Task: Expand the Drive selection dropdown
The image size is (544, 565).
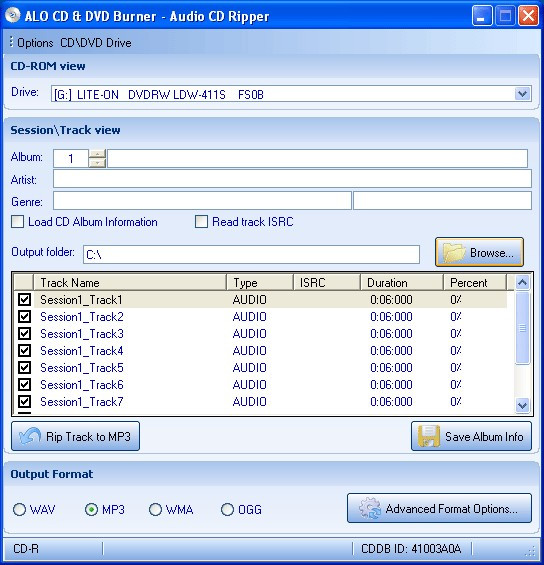Action: pos(522,94)
